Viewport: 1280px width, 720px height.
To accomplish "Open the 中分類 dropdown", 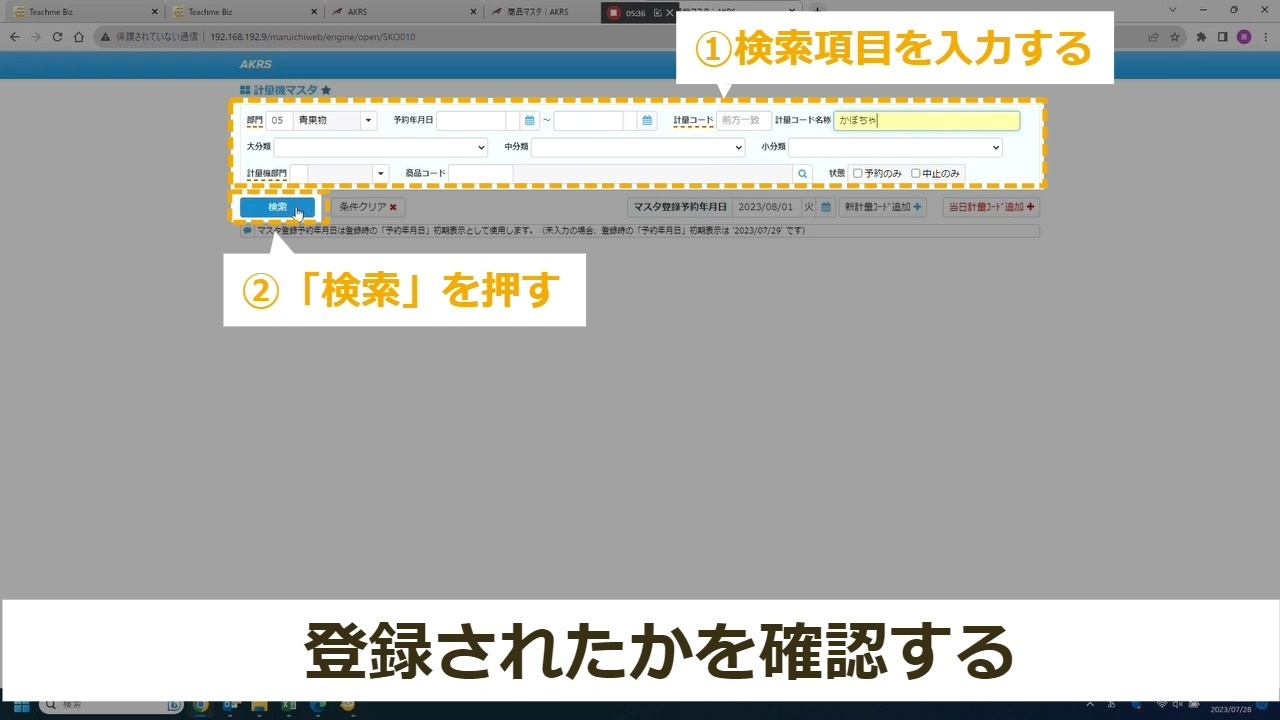I will pos(638,147).
